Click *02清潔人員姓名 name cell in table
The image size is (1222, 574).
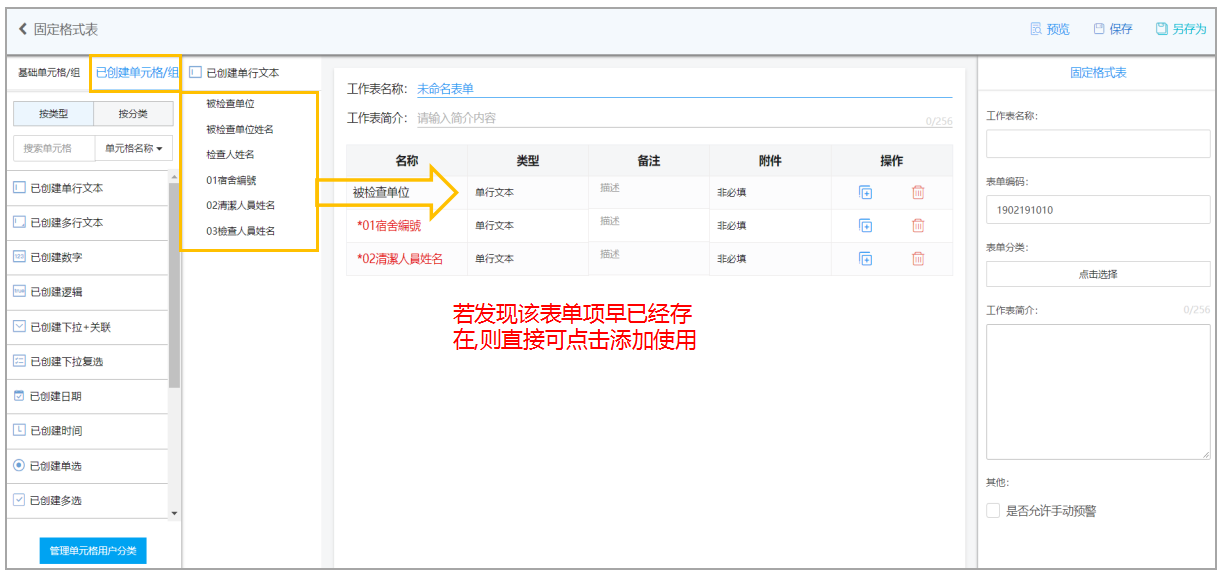[399, 258]
